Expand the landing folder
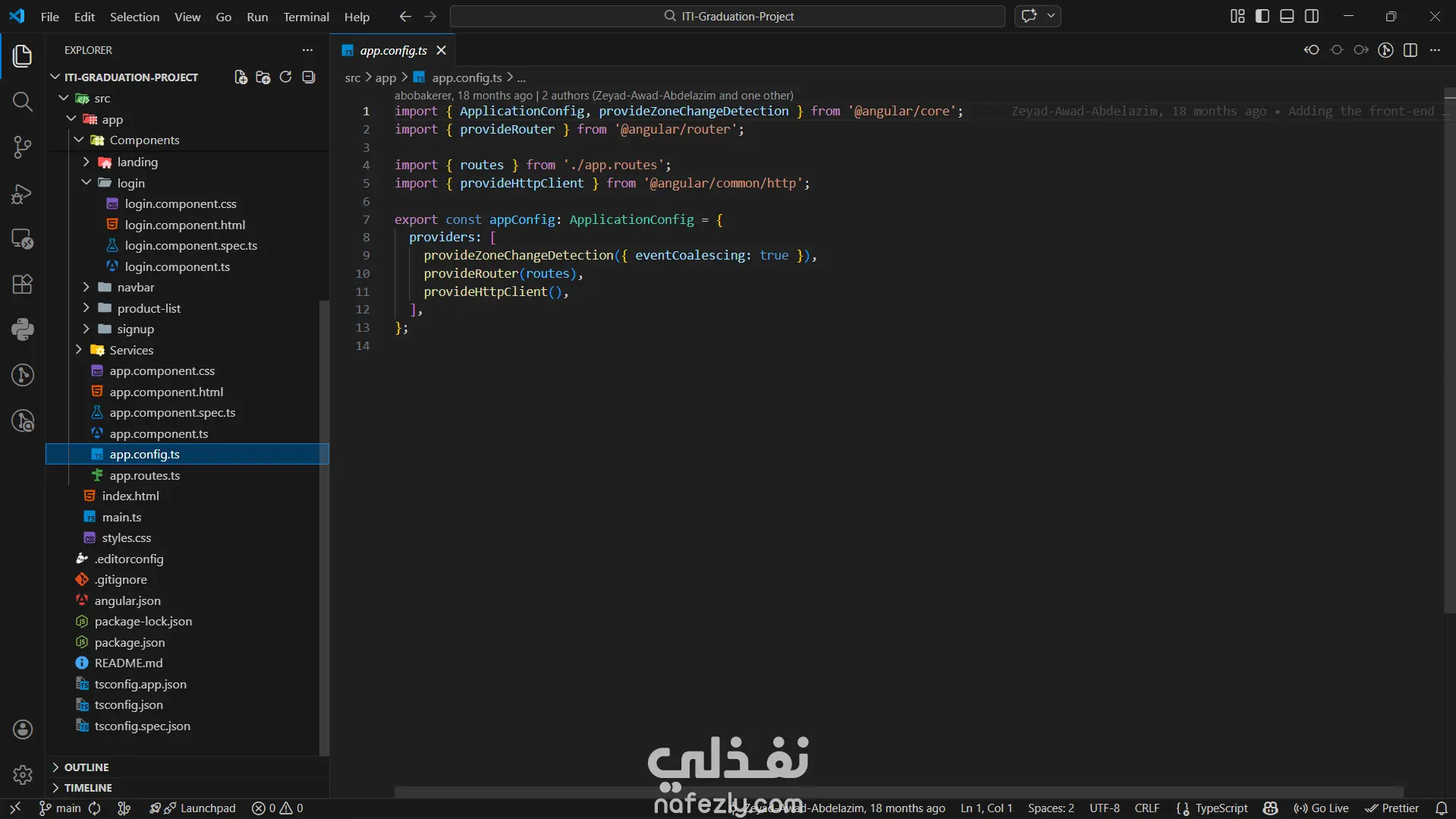Image resolution: width=1456 pixels, height=819 pixels. coord(86,162)
